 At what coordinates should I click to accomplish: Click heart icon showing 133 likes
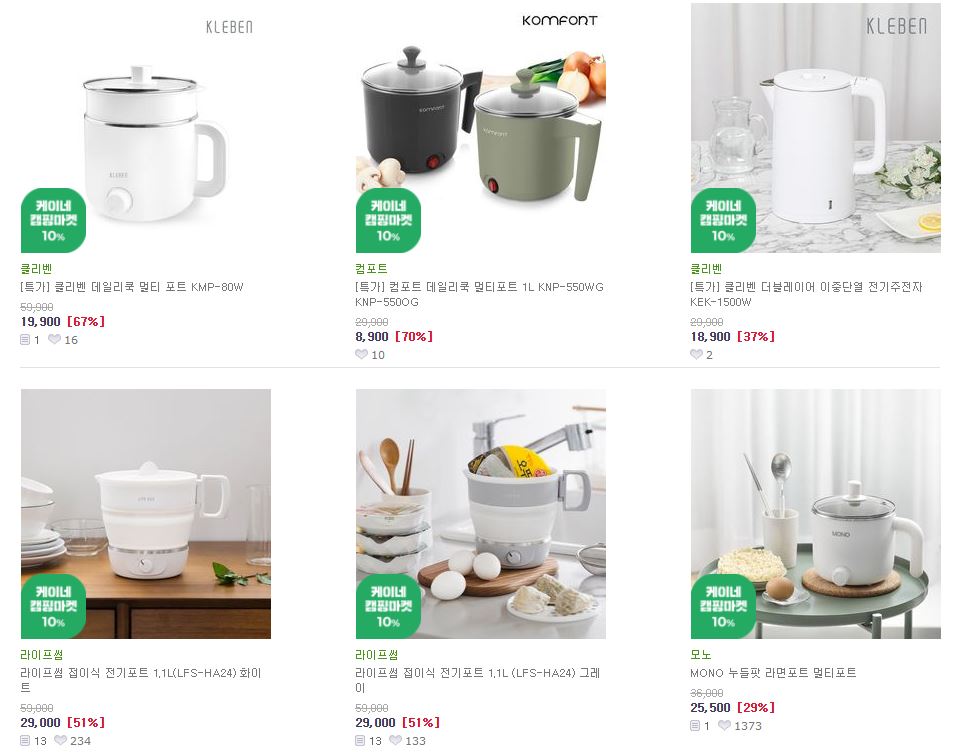[395, 740]
